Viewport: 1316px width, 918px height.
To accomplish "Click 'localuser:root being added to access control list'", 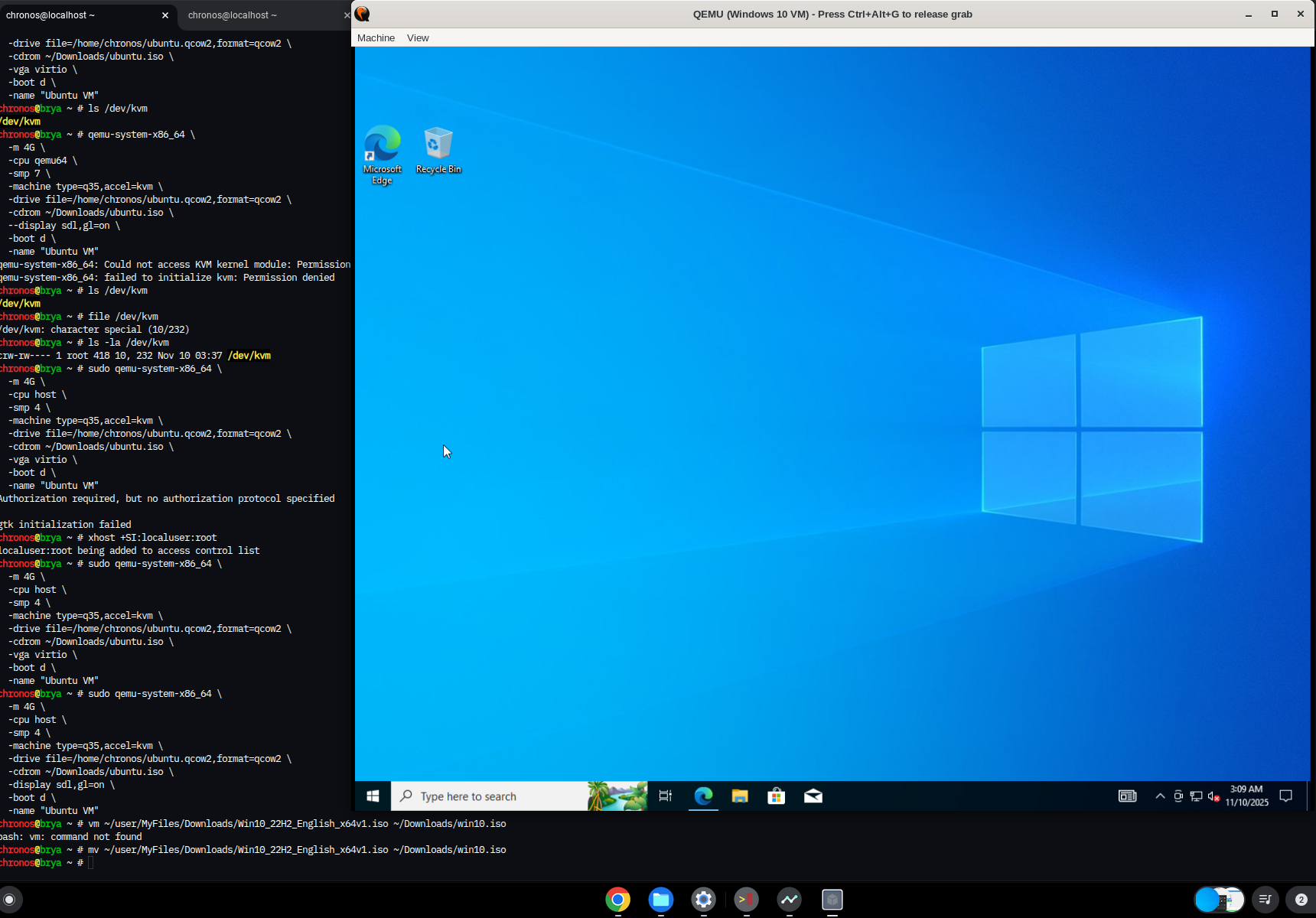I will (x=130, y=551).
